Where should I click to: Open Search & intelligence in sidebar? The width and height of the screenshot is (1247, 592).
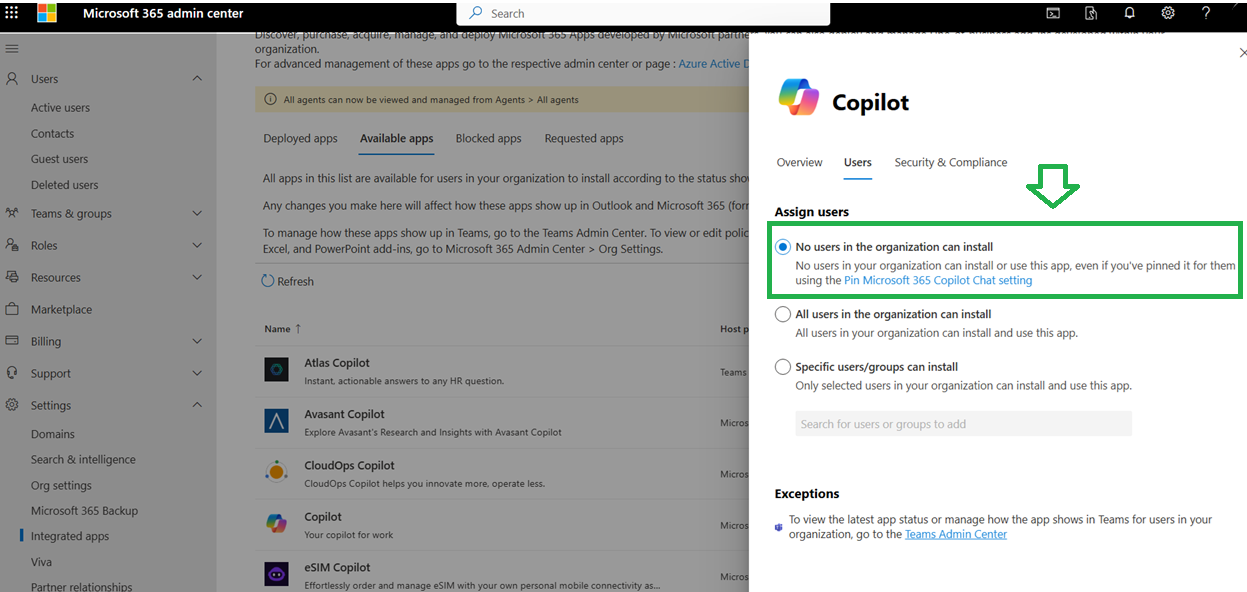[x=83, y=460]
